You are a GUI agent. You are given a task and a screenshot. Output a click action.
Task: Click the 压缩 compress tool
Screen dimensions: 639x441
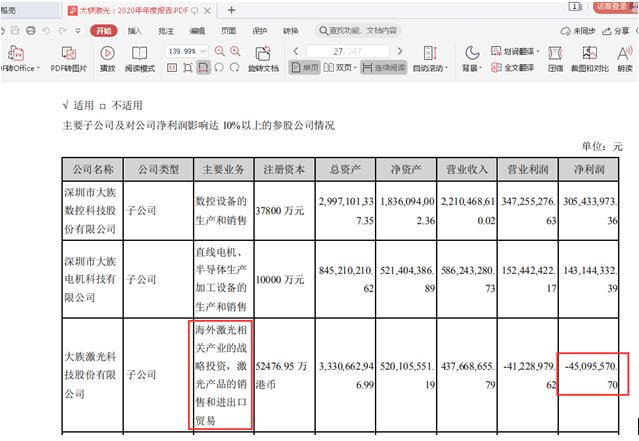pos(555,59)
